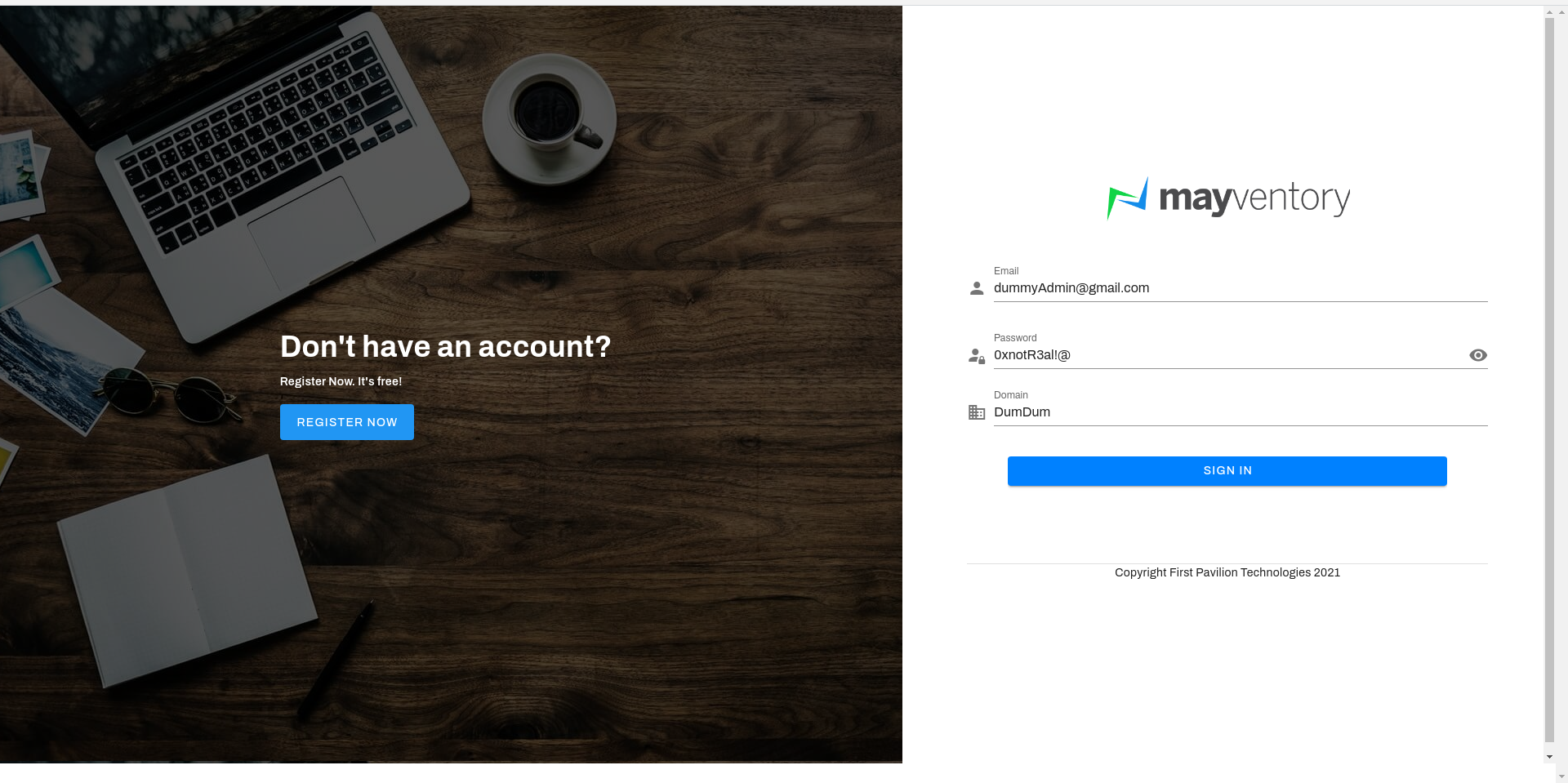Focus the Domain input field
The width and height of the screenshot is (1568, 783).
(x=1241, y=412)
